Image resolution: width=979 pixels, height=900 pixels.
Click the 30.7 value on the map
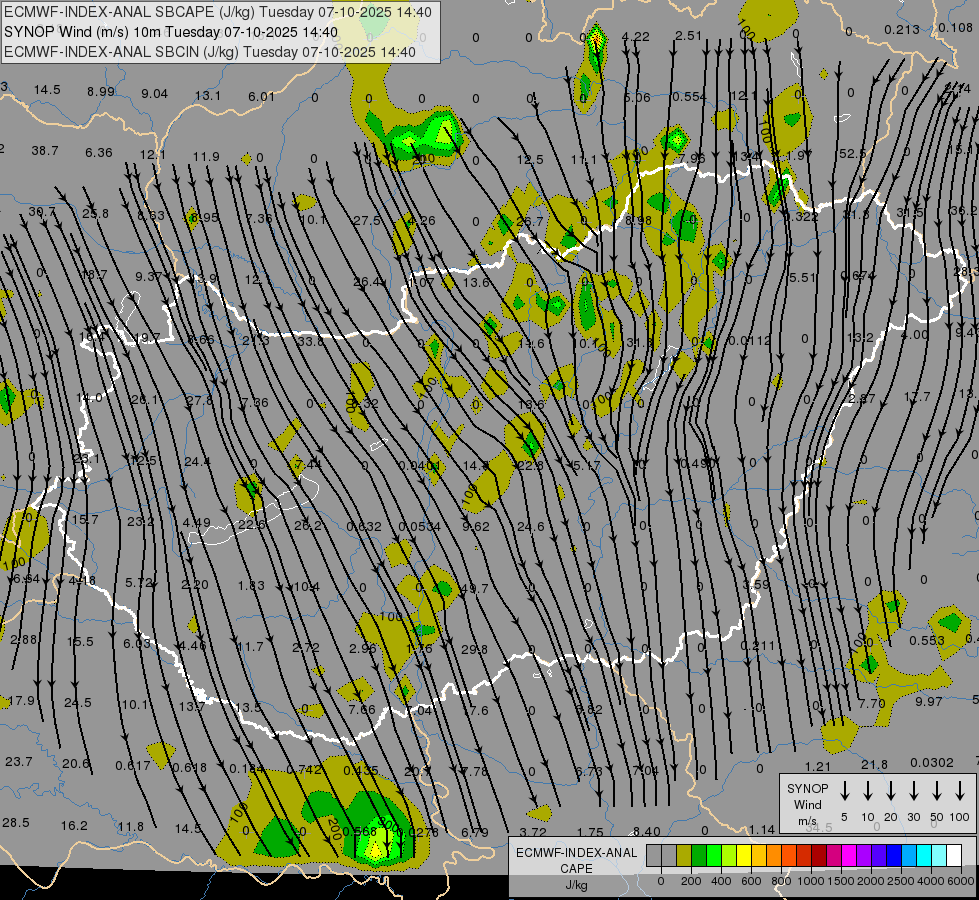point(42,212)
